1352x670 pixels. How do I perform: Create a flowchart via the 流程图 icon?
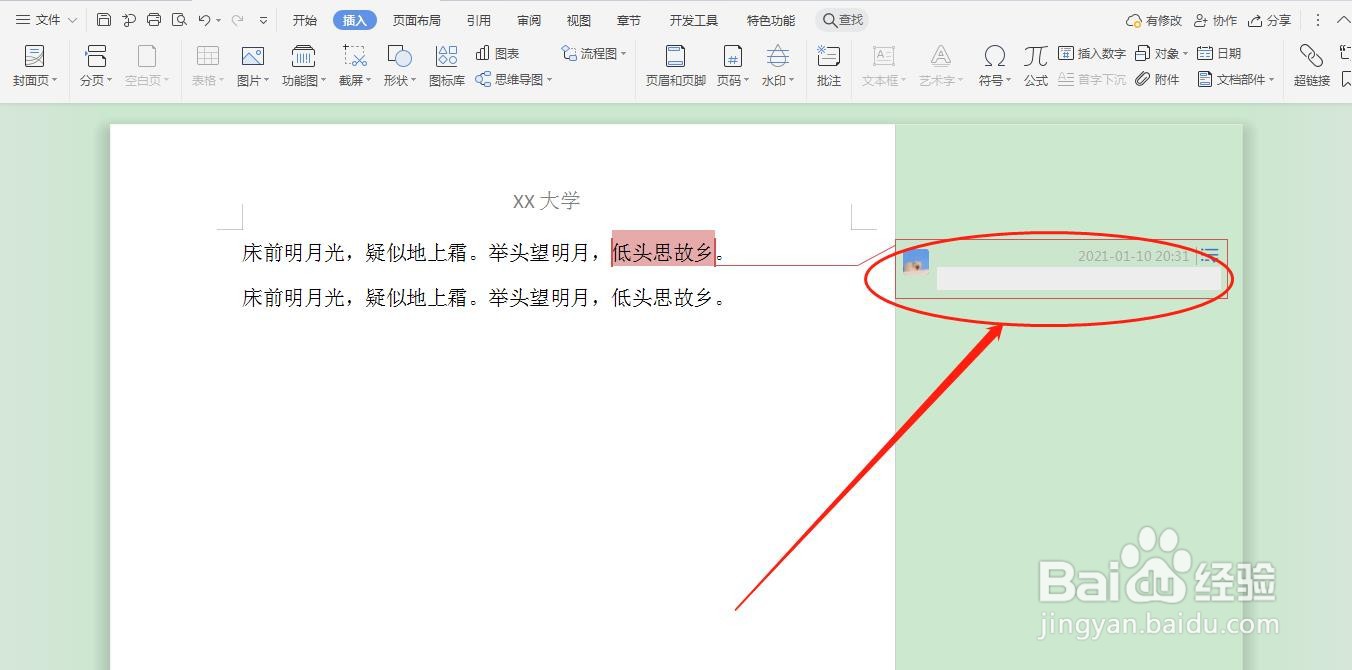tap(592, 54)
